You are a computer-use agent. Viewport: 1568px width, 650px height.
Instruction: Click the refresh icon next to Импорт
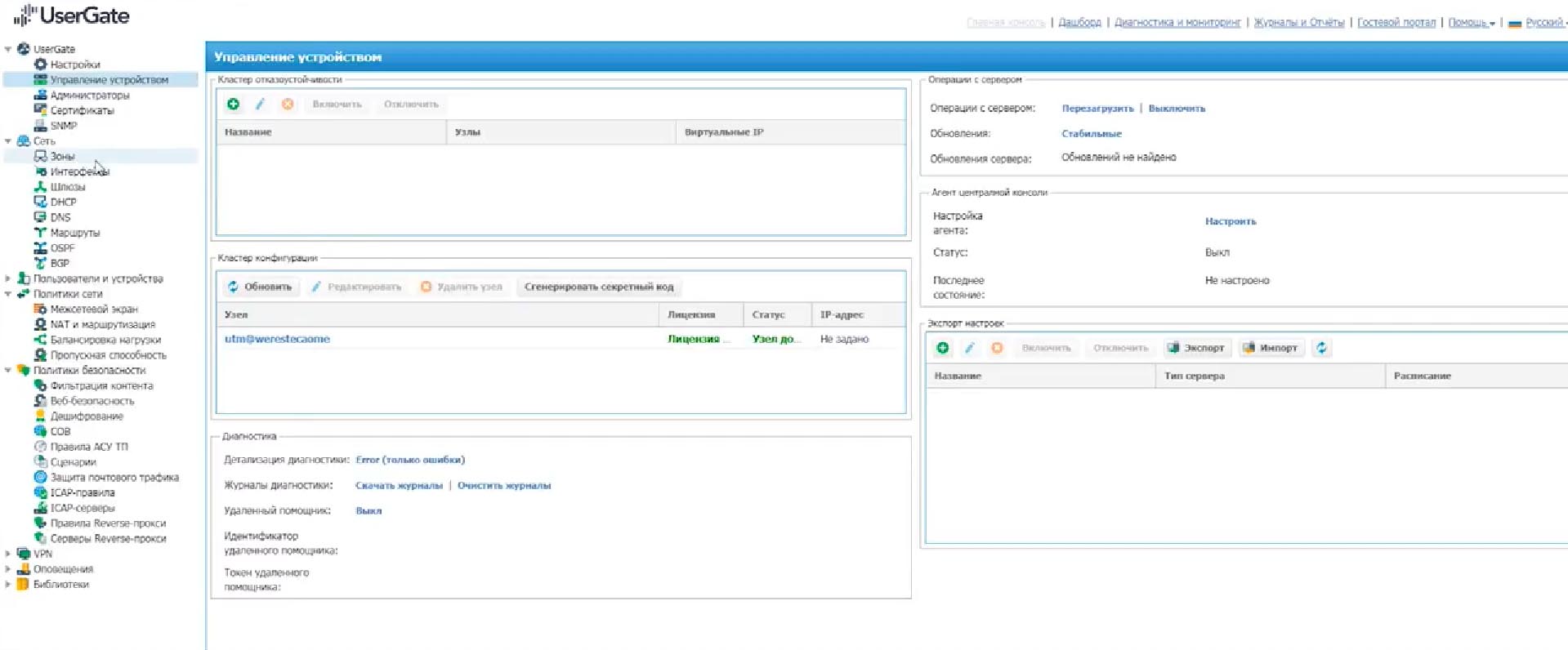[1321, 348]
